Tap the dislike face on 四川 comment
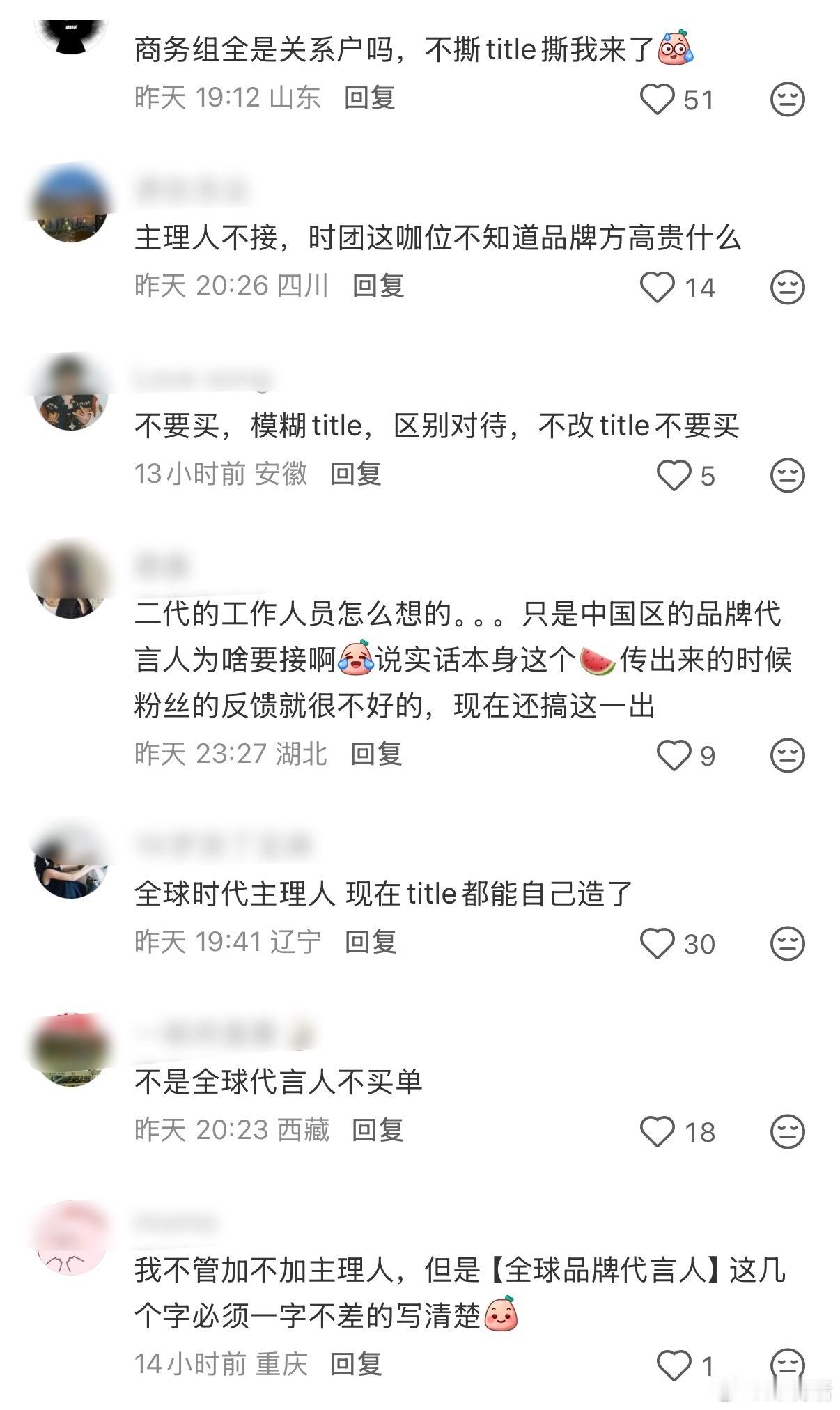The image size is (840, 1410). (788, 288)
